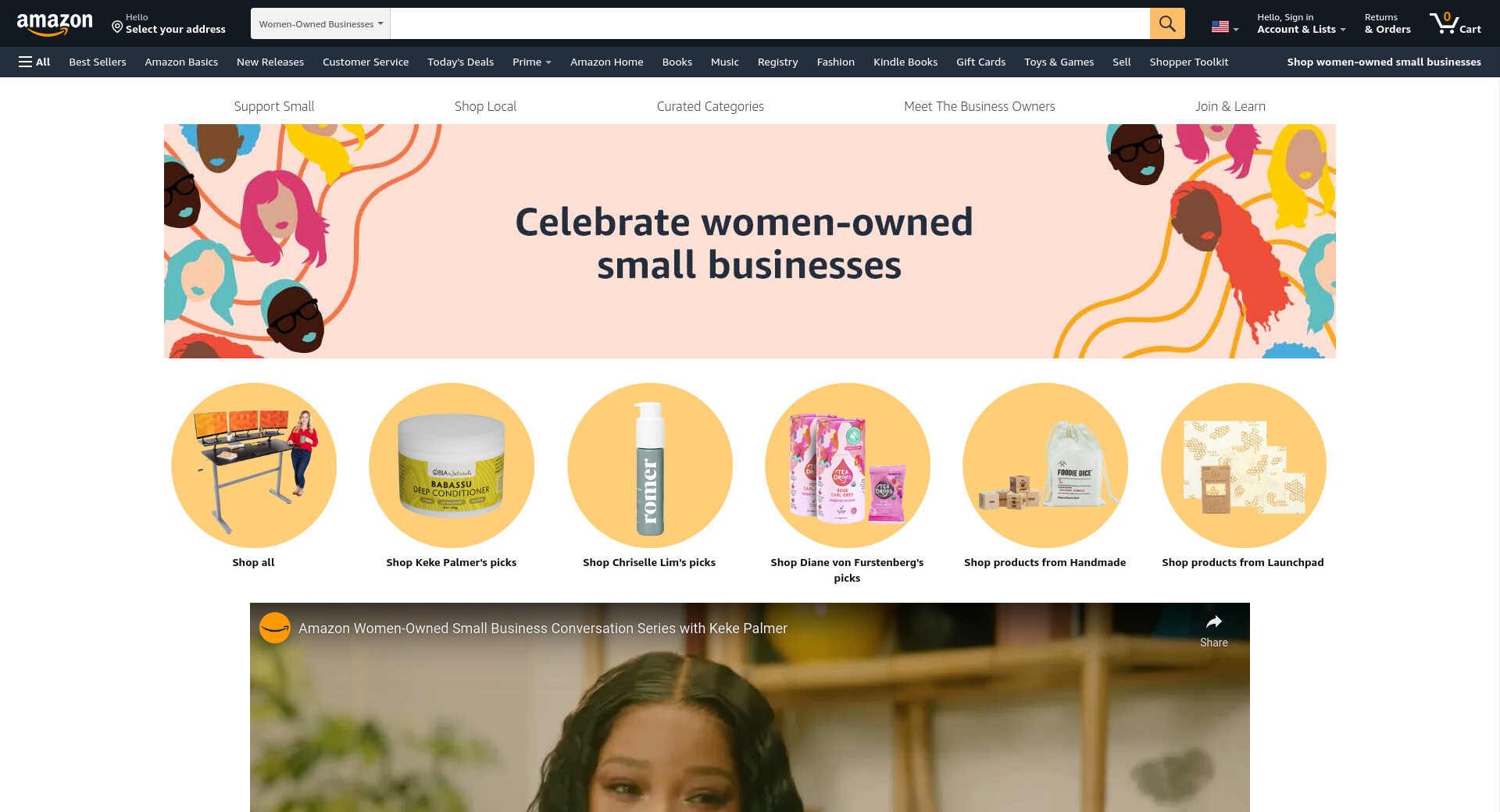Expand the Women-Owned Businesses search category dropdown

pyautogui.click(x=320, y=23)
